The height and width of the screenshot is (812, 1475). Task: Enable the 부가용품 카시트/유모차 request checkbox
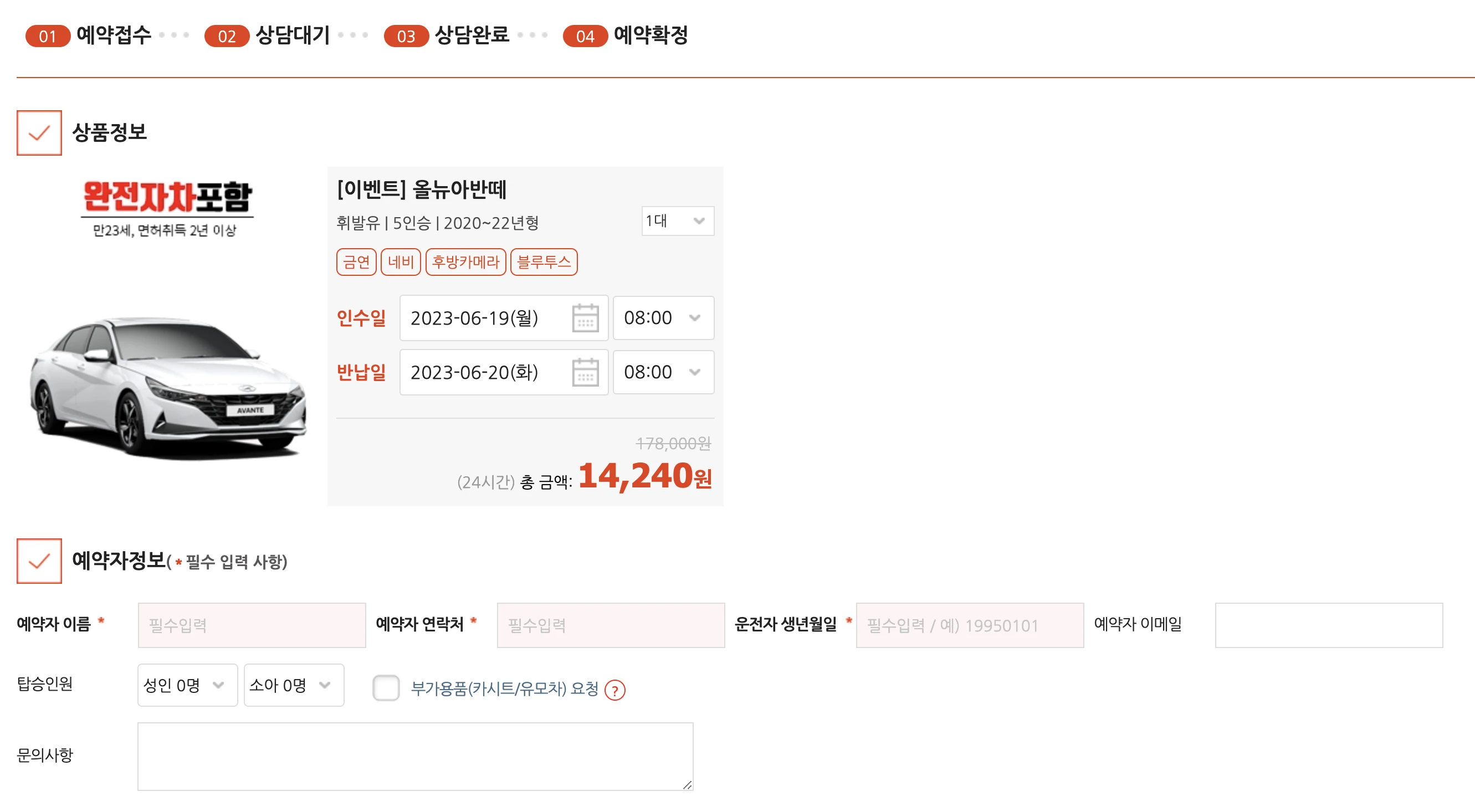click(386, 688)
